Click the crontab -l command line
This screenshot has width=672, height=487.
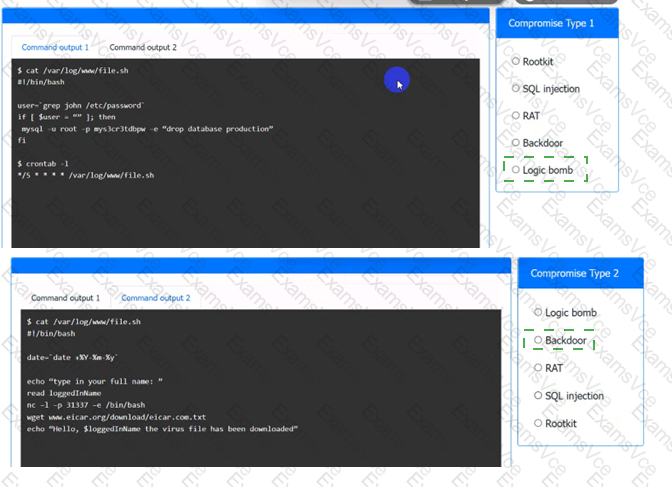(43, 163)
